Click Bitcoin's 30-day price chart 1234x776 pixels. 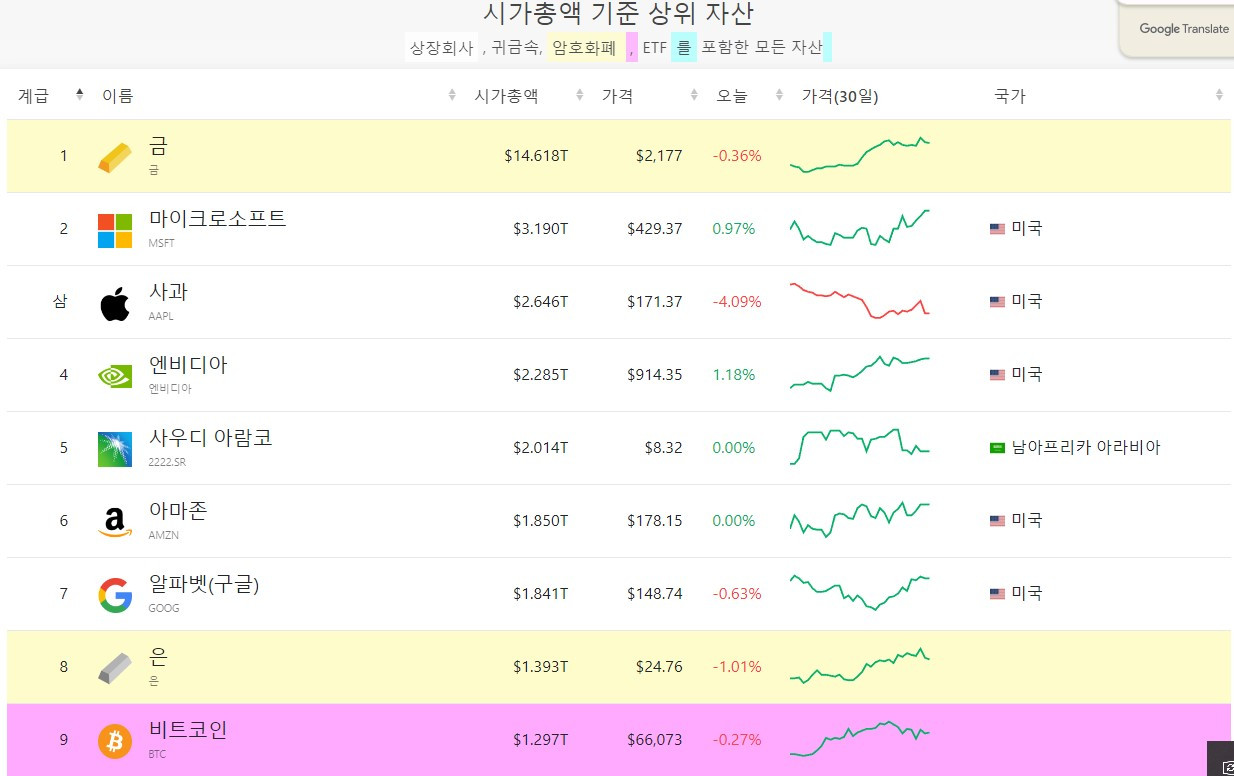(x=860, y=739)
